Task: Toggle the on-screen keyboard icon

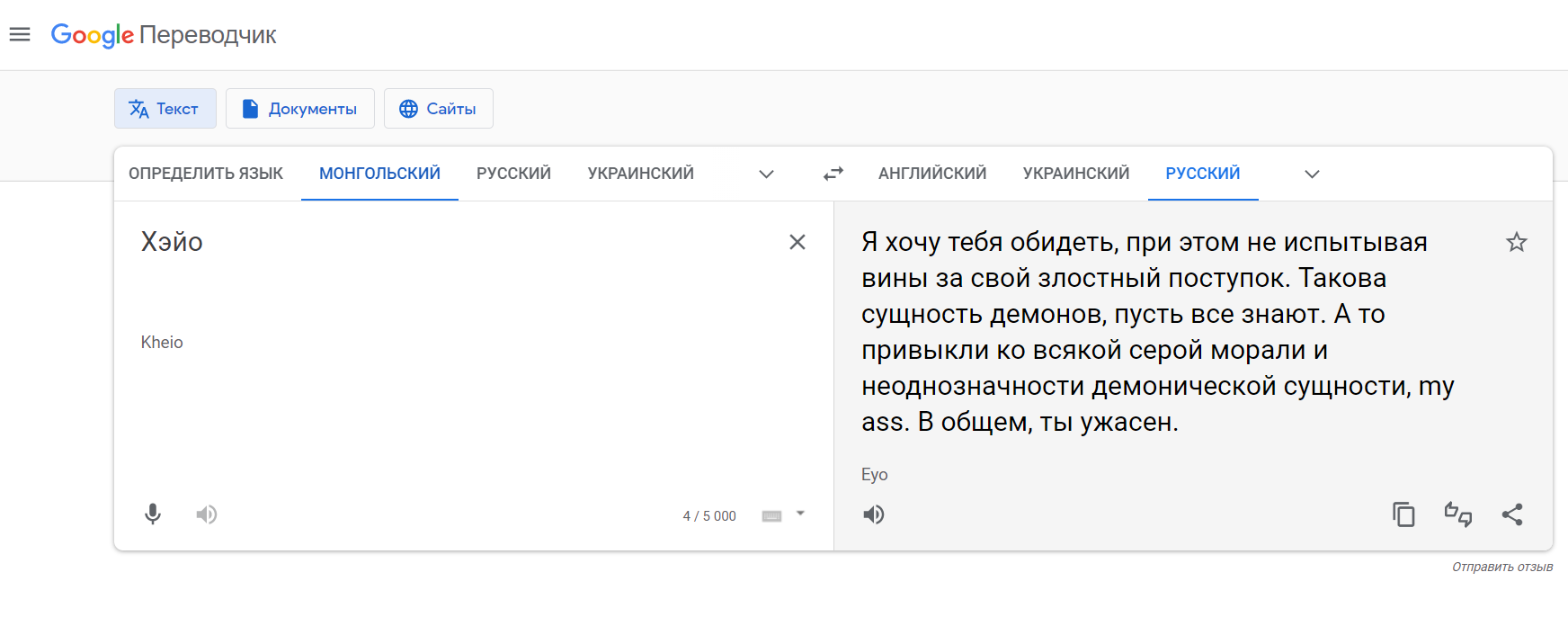Action: (x=772, y=515)
